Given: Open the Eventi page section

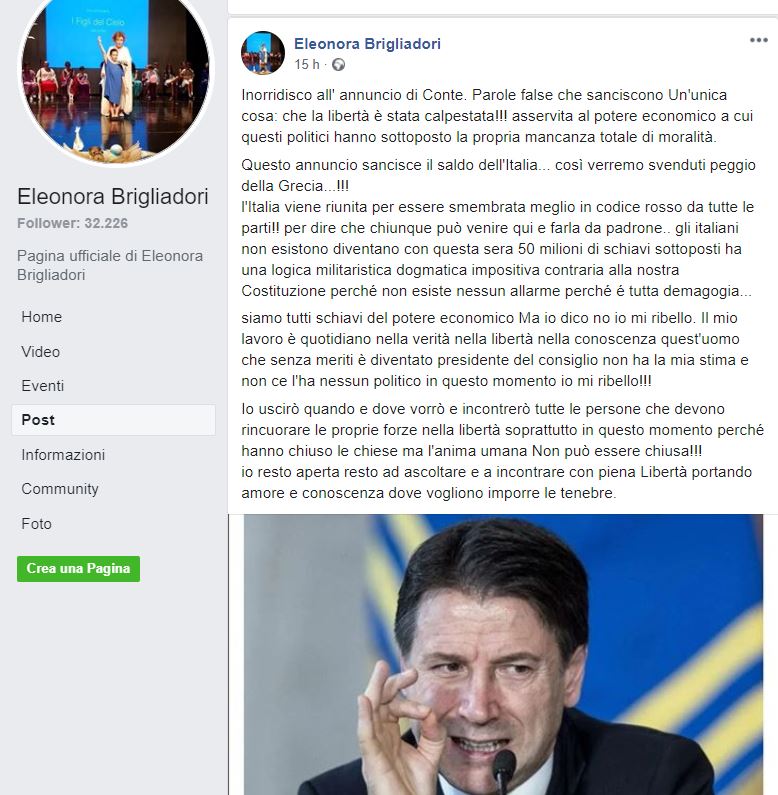Looking at the screenshot, I should click(x=114, y=386).
